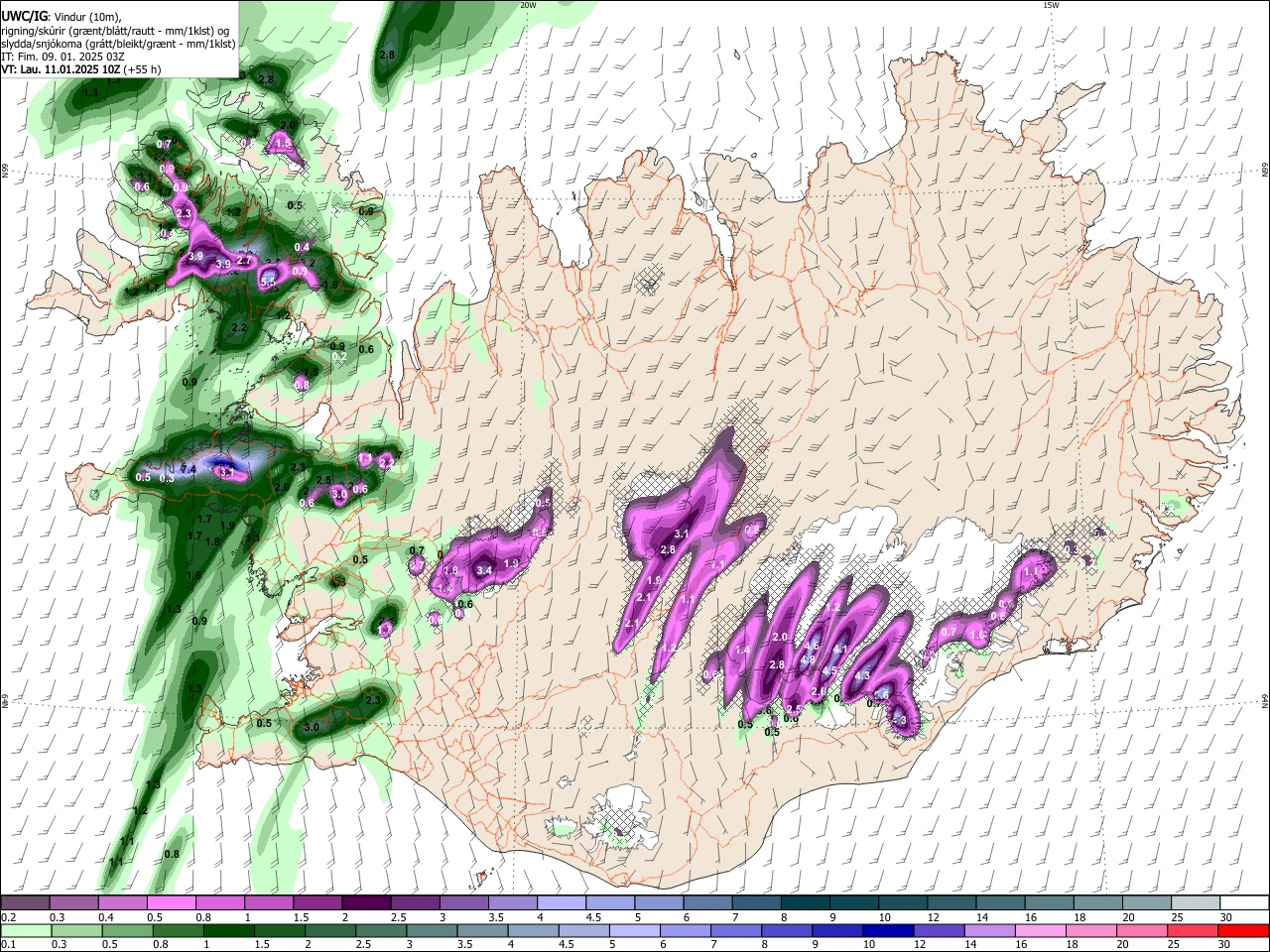1270x952 pixels.
Task: Click the '5.5' snowfall value on the map
Action: (267, 283)
